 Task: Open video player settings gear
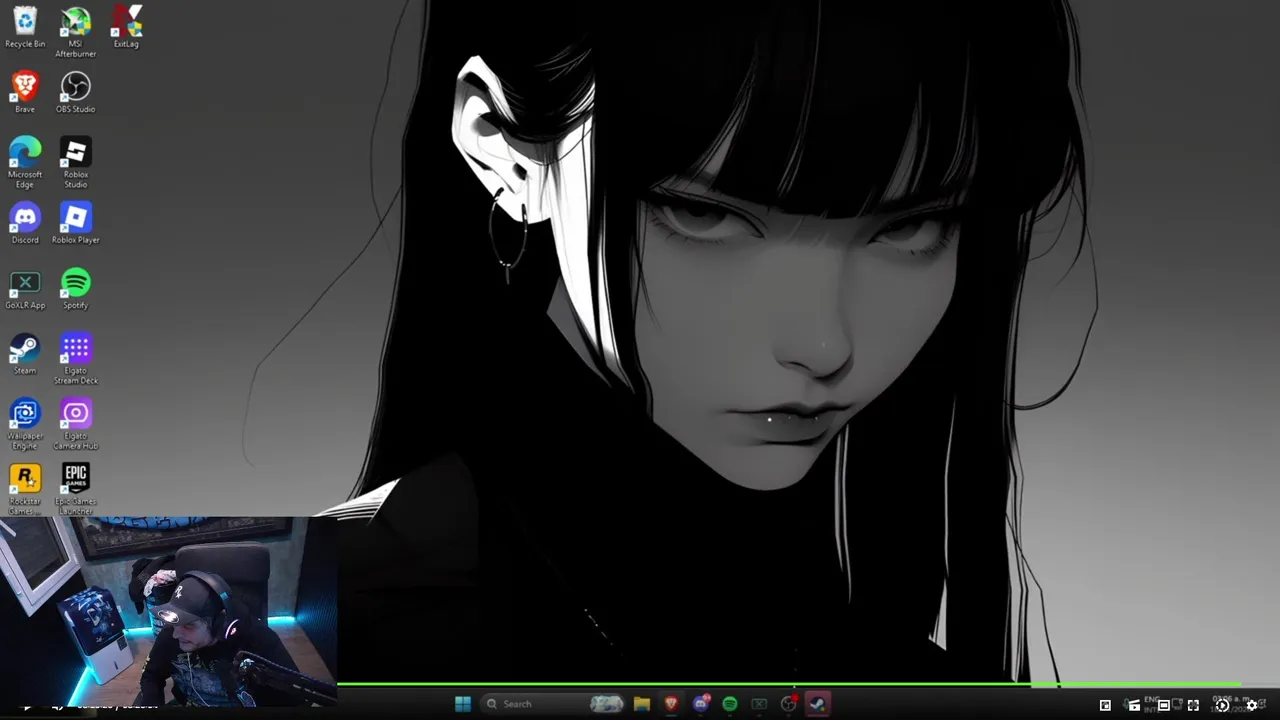(x=1251, y=705)
